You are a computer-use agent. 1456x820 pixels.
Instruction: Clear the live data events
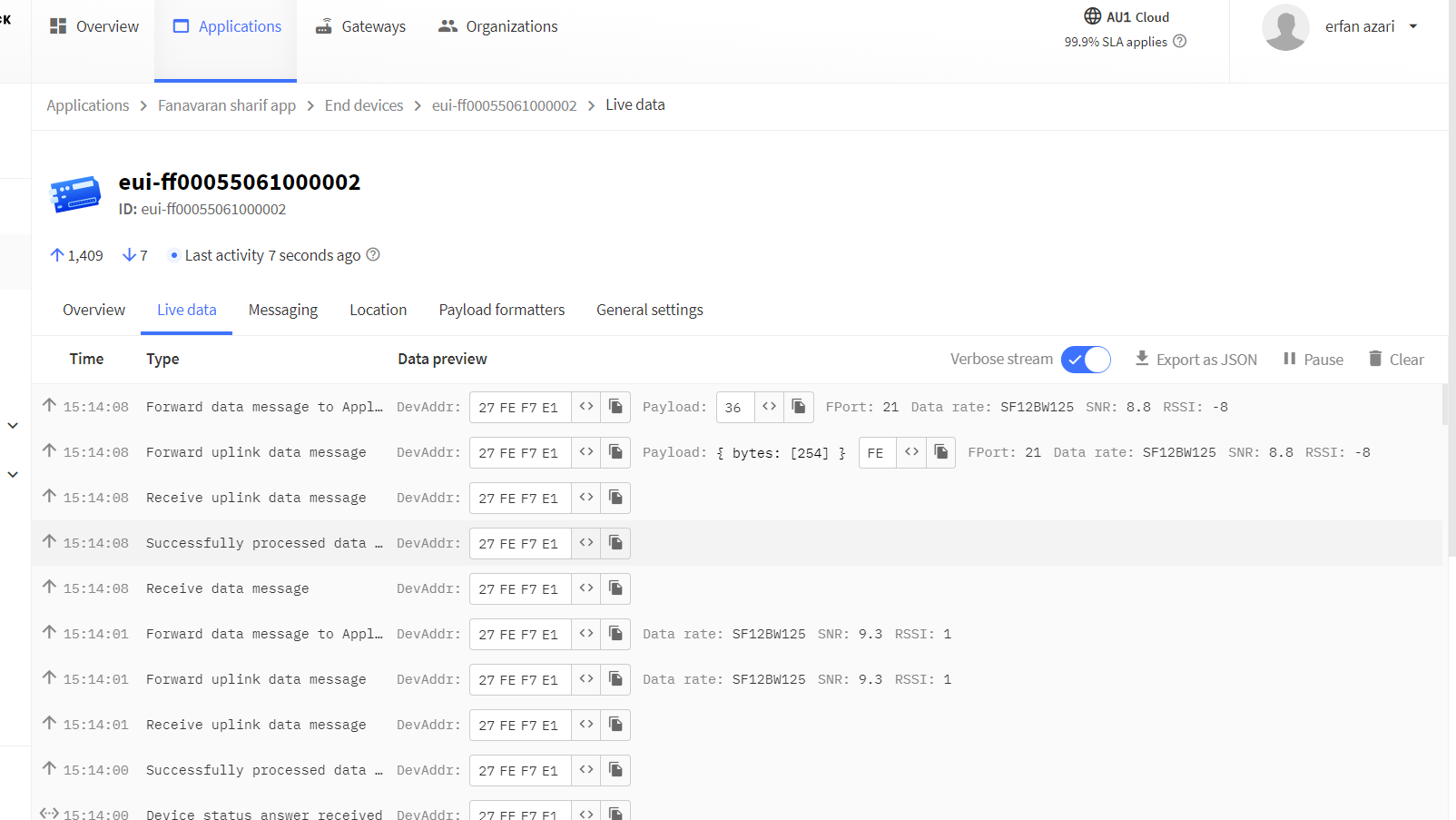pos(1396,360)
